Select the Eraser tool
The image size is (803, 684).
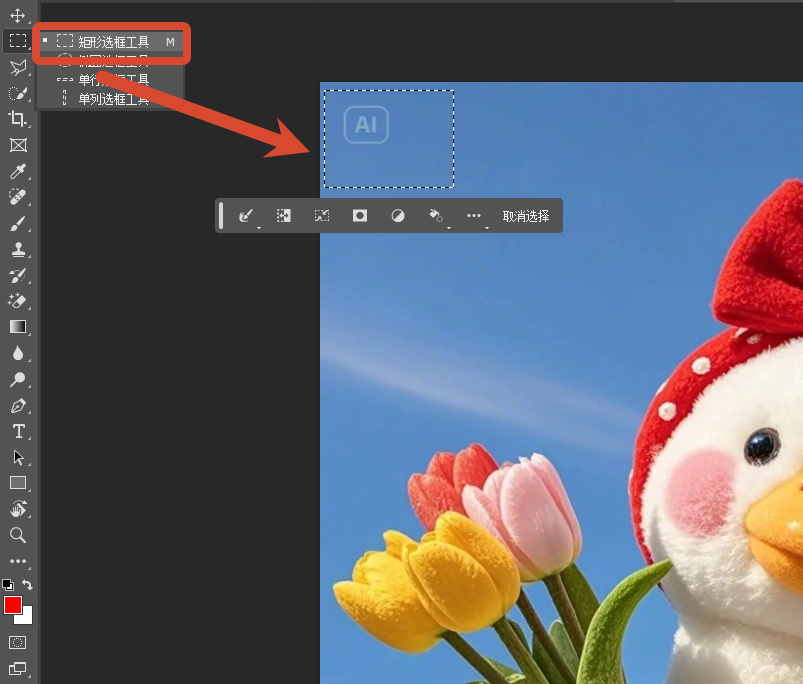pyautogui.click(x=18, y=301)
